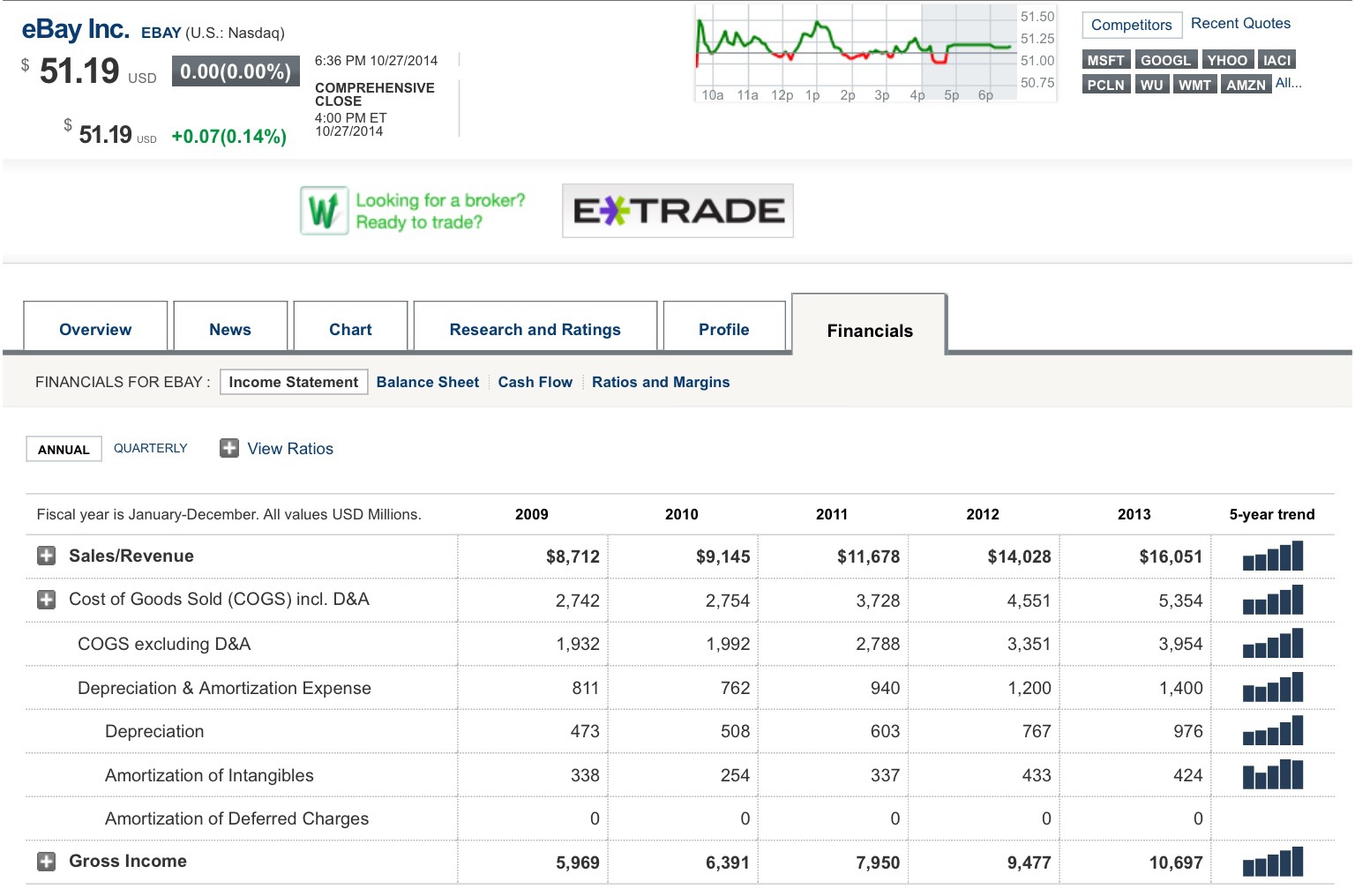Click the eBay Inc. company name
The height and width of the screenshot is (896, 1355).
pyautogui.click(x=75, y=29)
